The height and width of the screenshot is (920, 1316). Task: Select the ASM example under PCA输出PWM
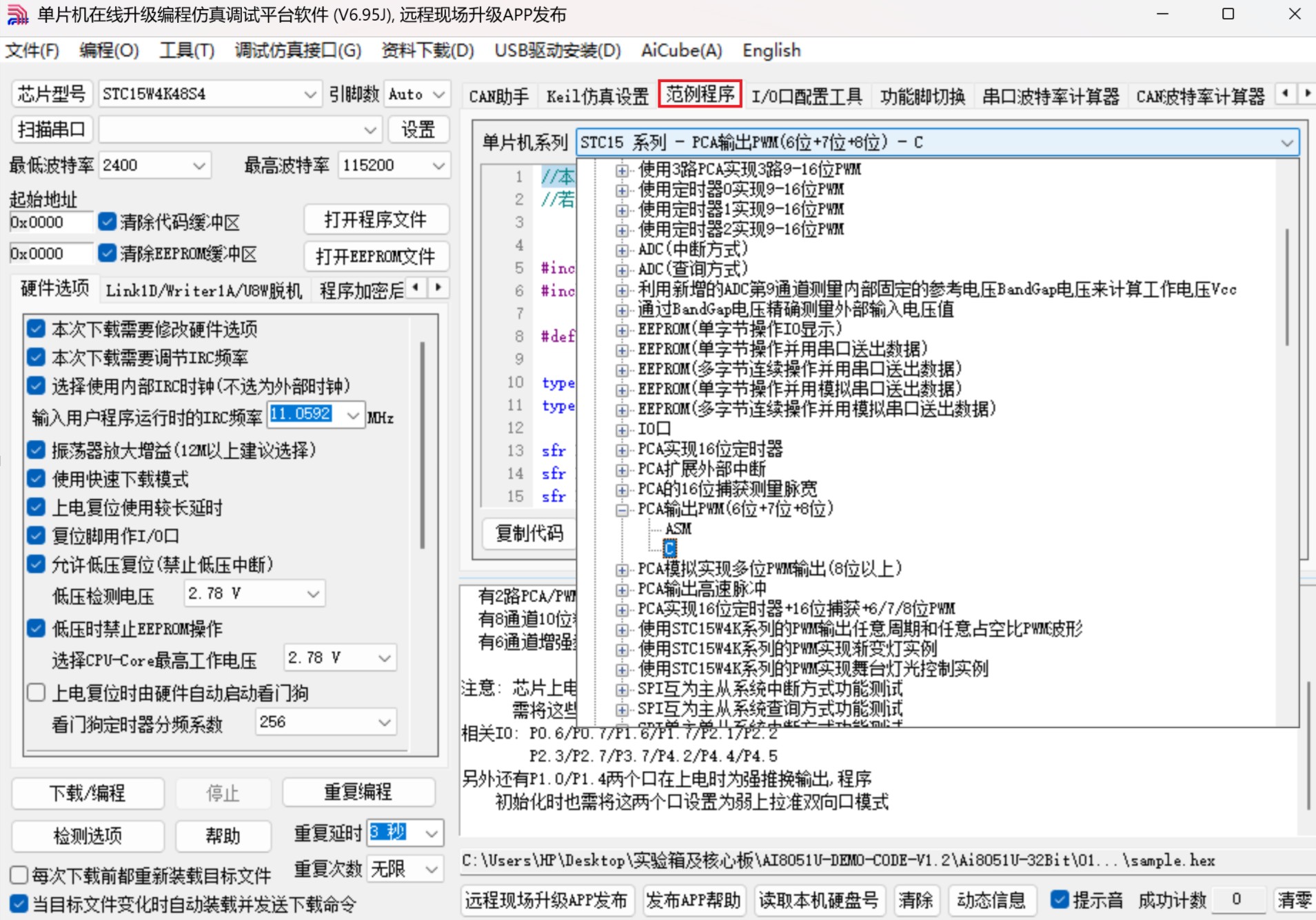(x=678, y=529)
